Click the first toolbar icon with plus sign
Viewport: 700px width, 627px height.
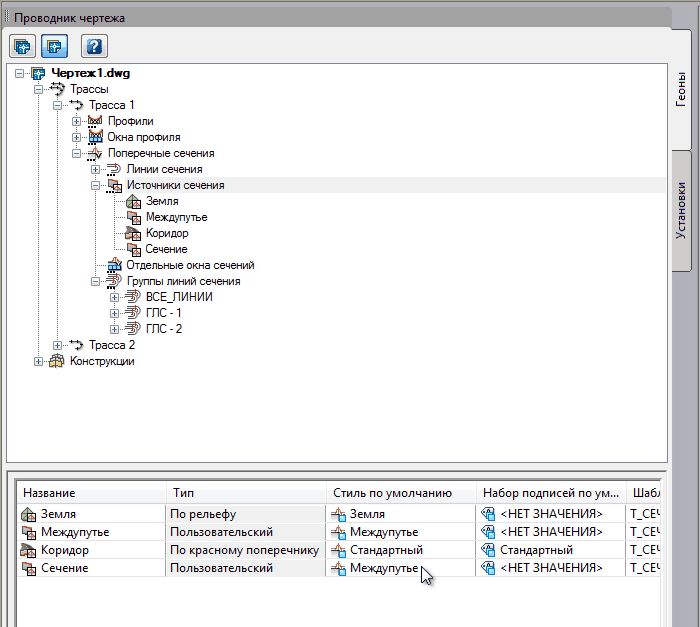23,45
